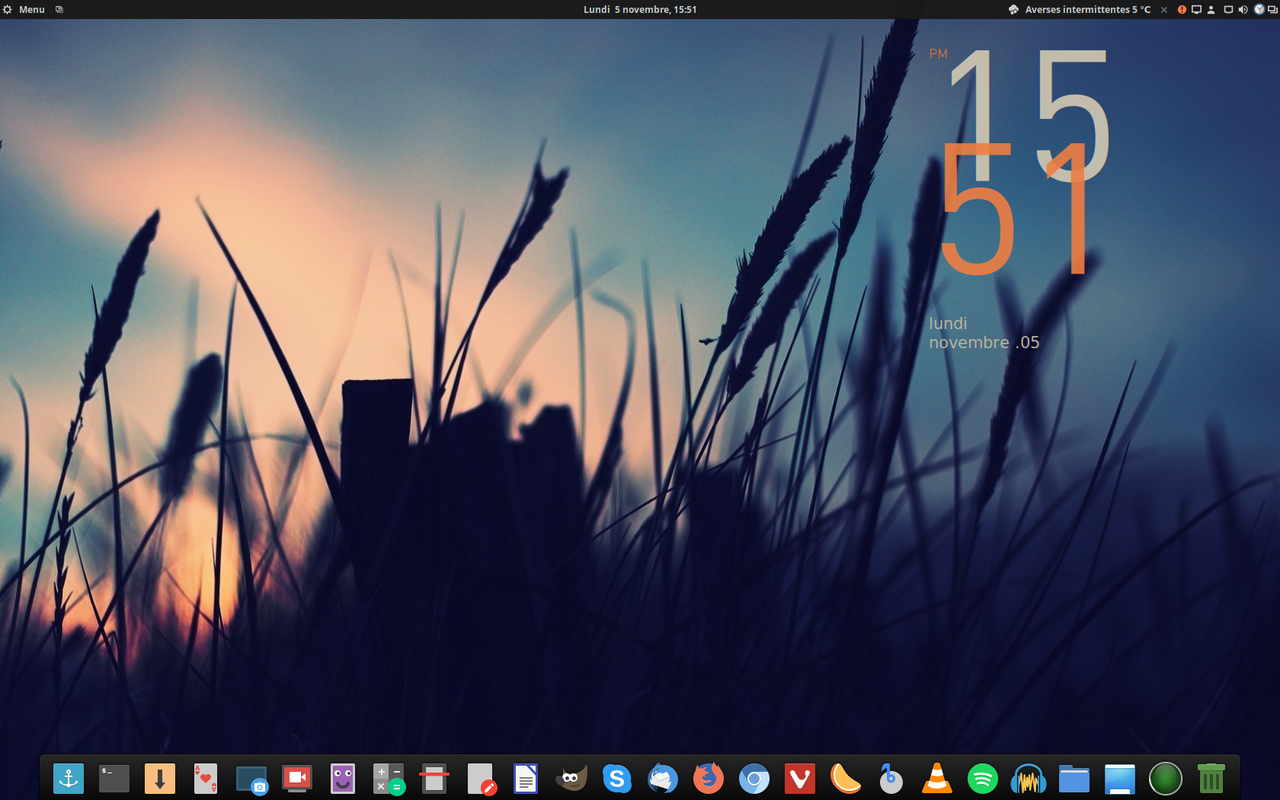Click the cloud weather icon in panel
Image resolution: width=1280 pixels, height=800 pixels.
pos(1013,9)
